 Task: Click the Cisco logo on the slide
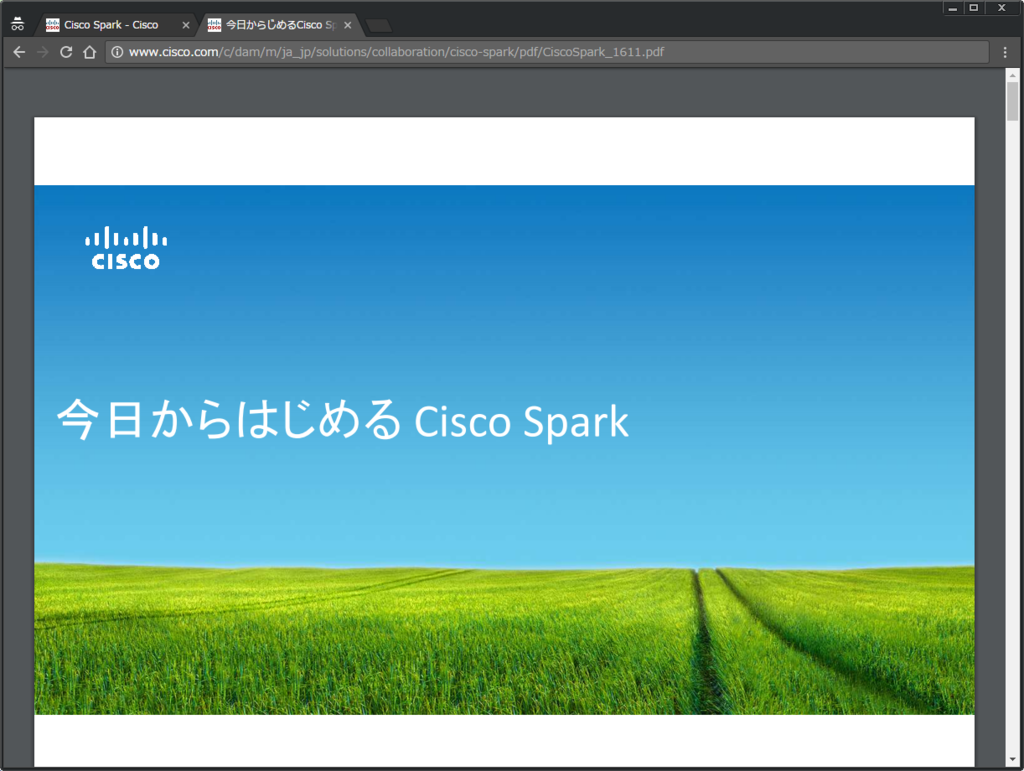(126, 248)
